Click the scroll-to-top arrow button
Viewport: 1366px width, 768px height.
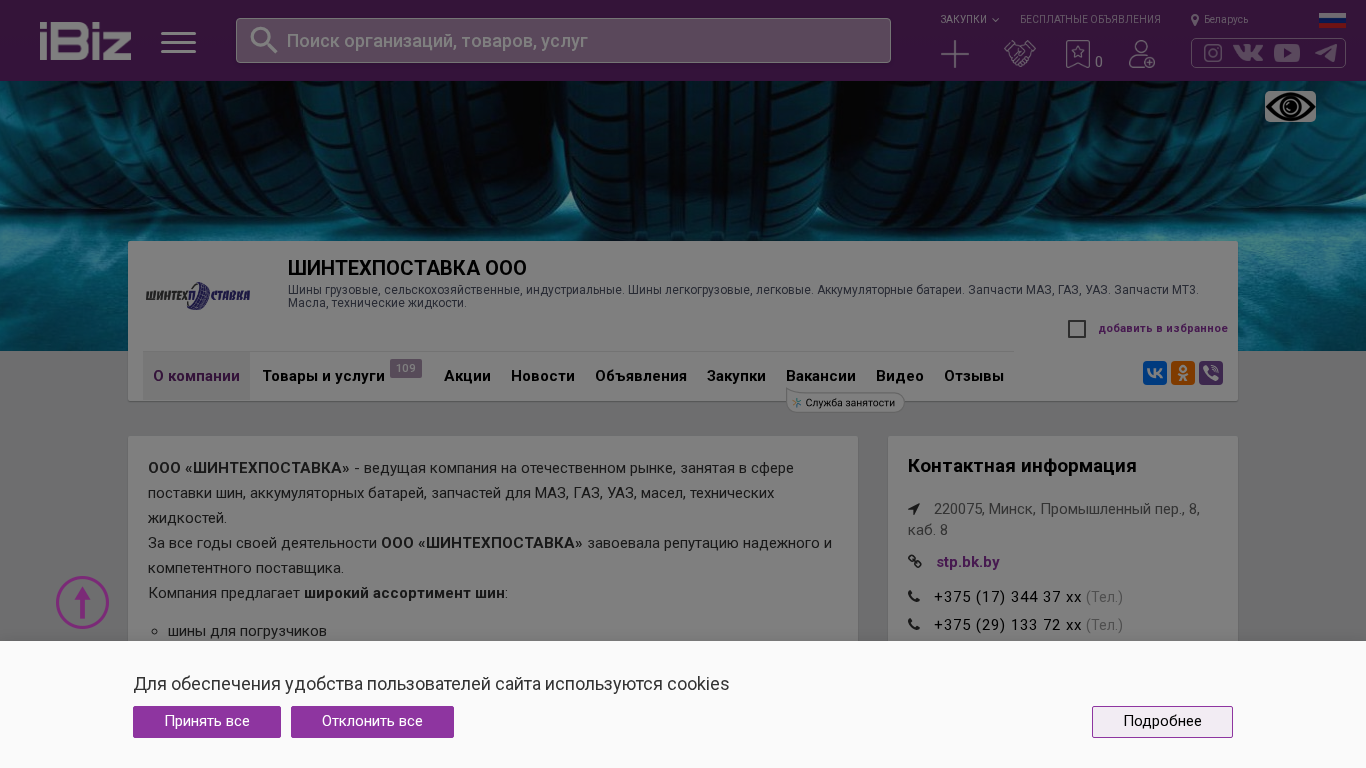tap(82, 603)
